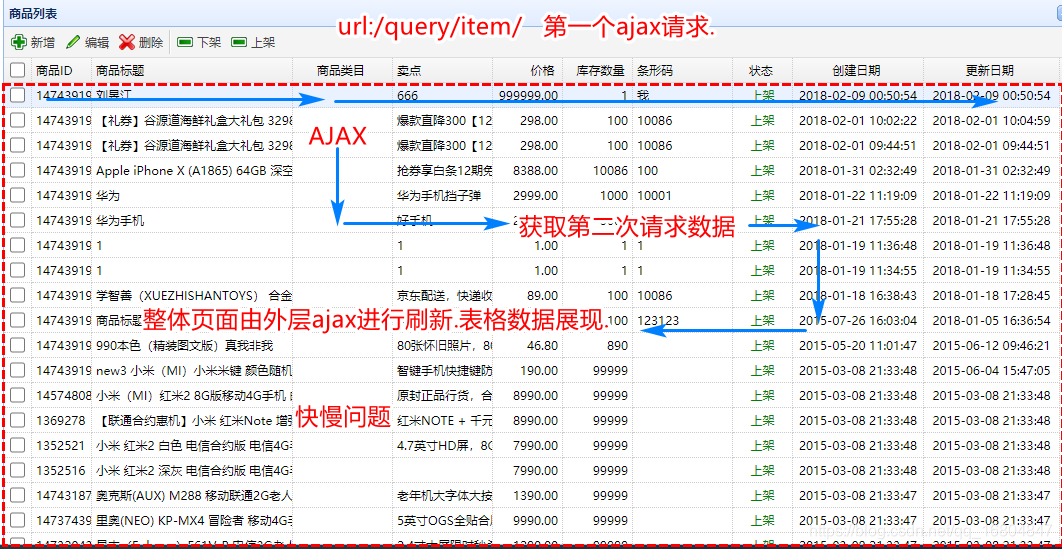Click the update date 2018-01-05 16:36:54
1062x549 pixels.
coord(992,321)
